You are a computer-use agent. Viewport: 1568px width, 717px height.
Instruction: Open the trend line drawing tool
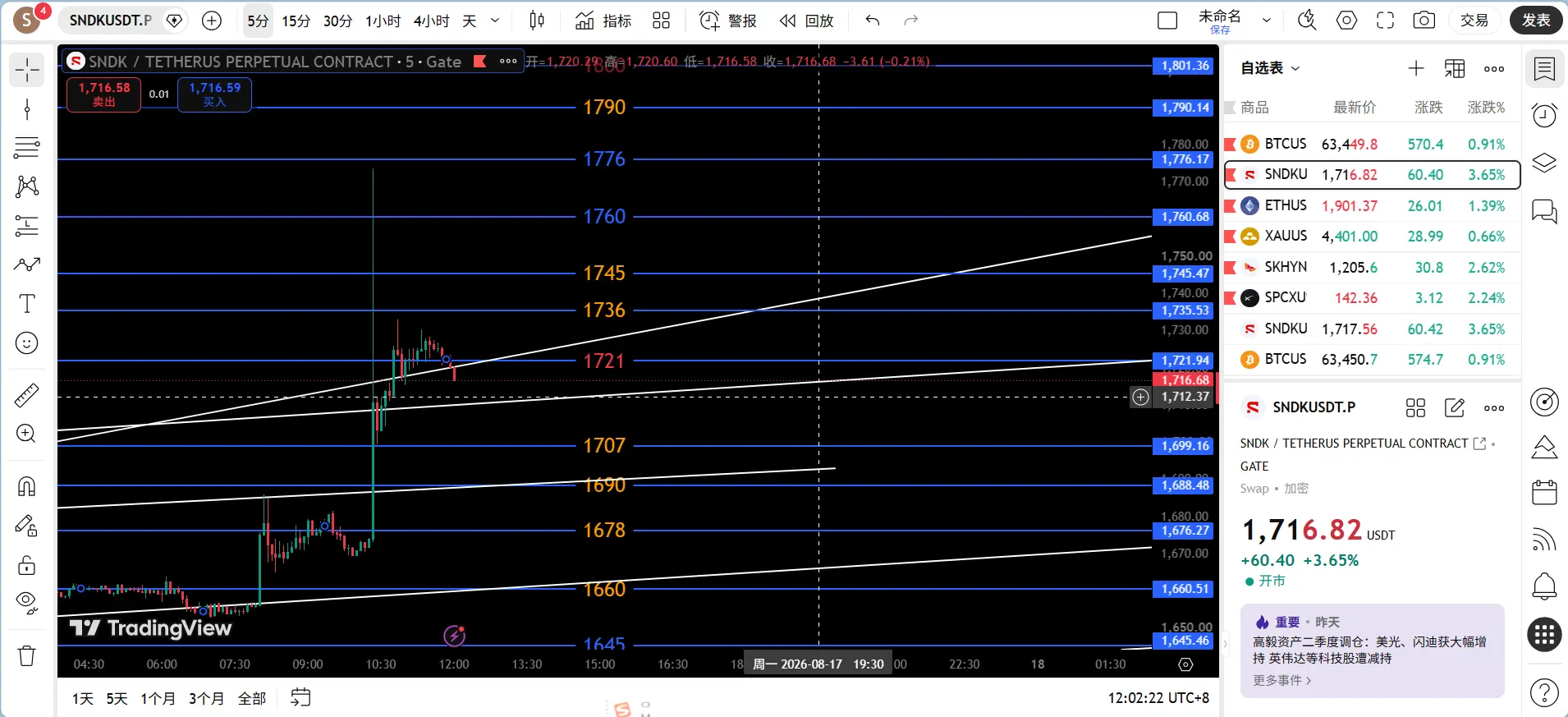pyautogui.click(x=27, y=109)
